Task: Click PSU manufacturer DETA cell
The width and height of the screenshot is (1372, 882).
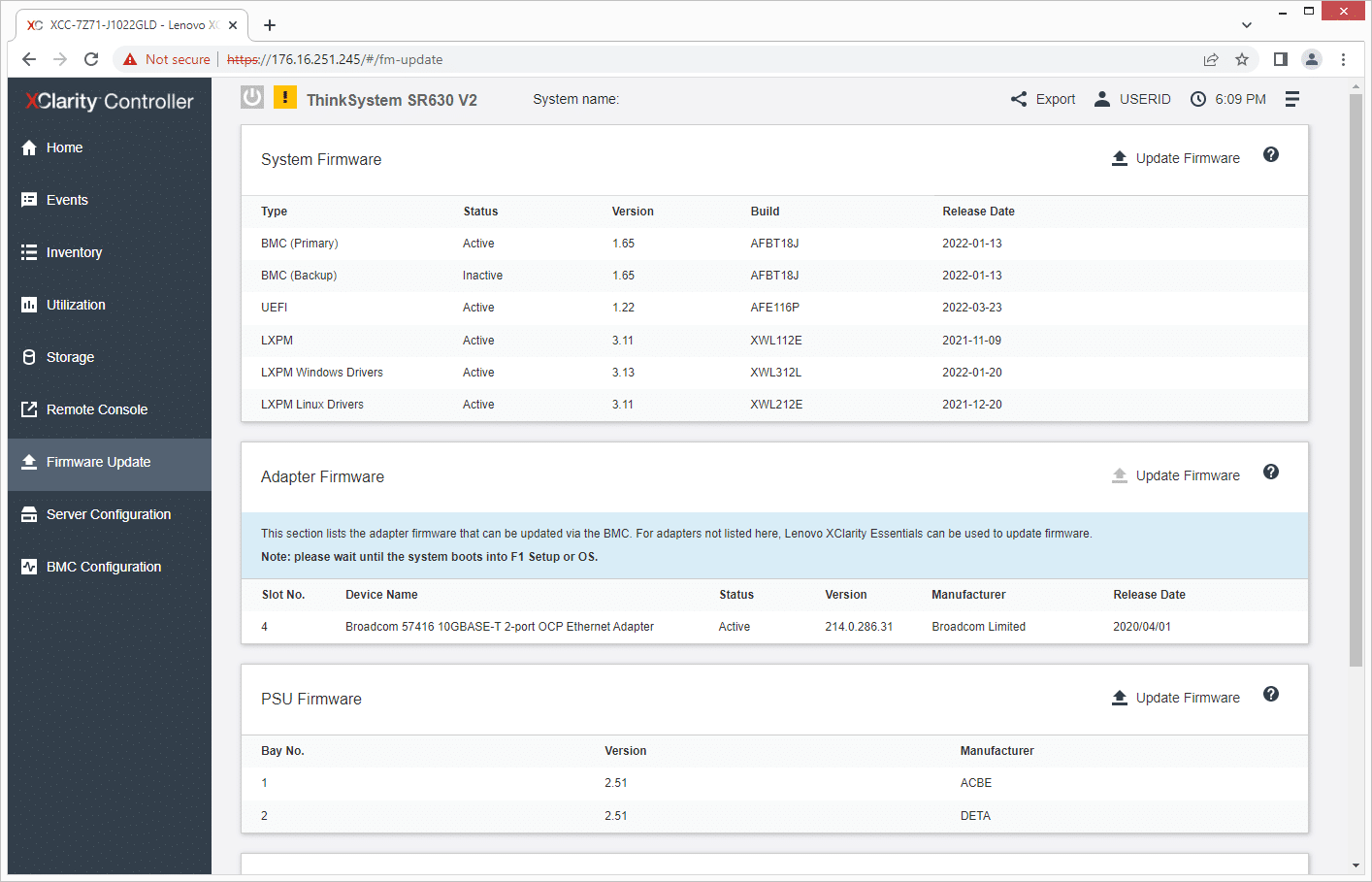Action: (975, 816)
